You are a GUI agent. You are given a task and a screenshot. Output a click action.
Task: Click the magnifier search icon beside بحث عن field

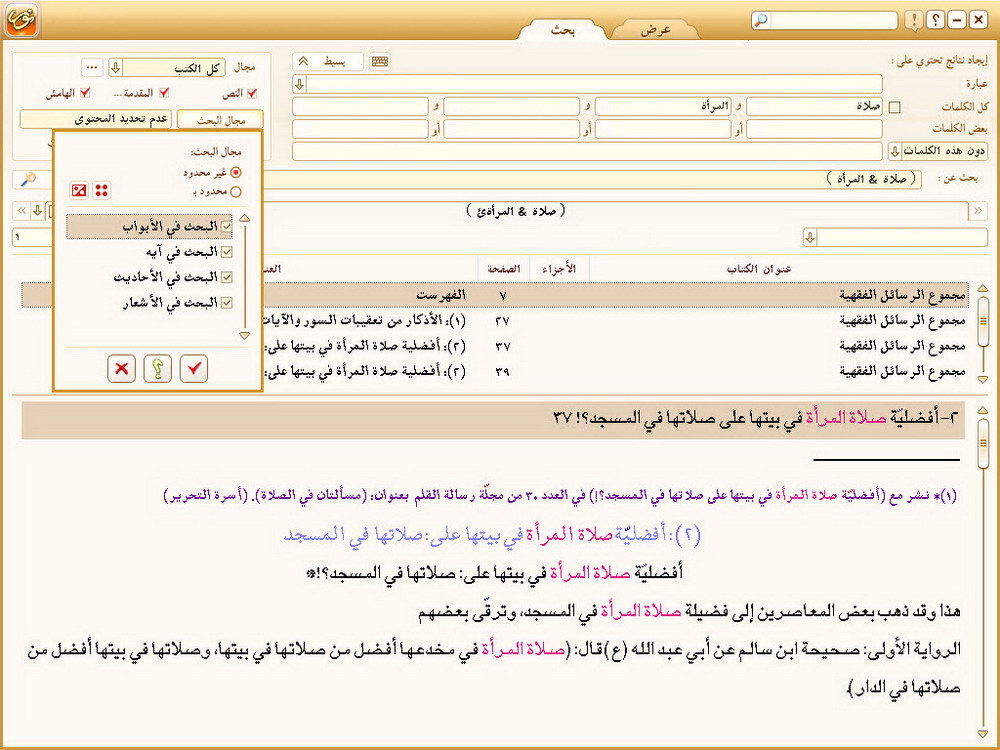pyautogui.click(x=28, y=179)
